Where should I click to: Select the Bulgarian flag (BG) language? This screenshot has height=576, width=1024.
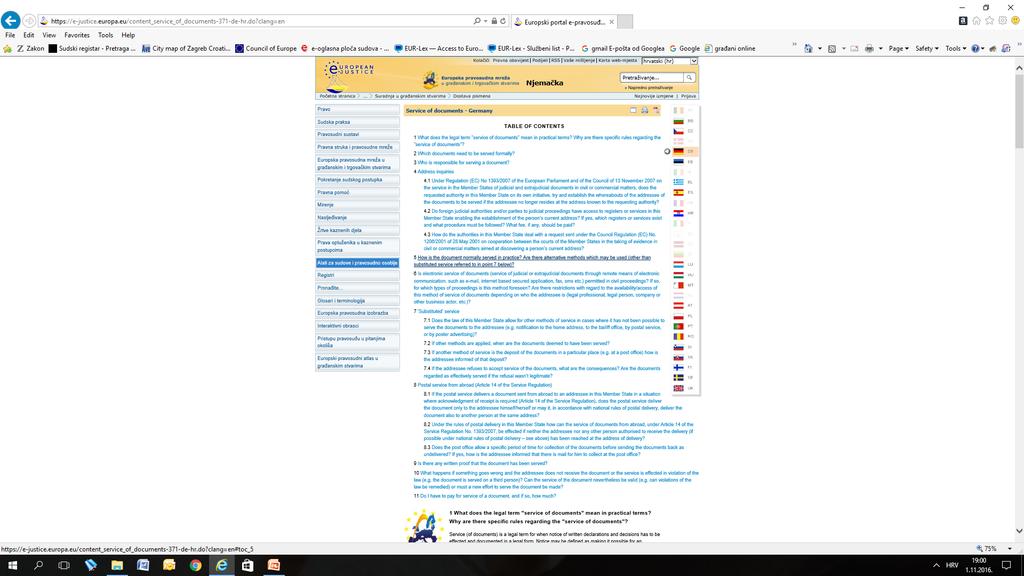(x=679, y=121)
